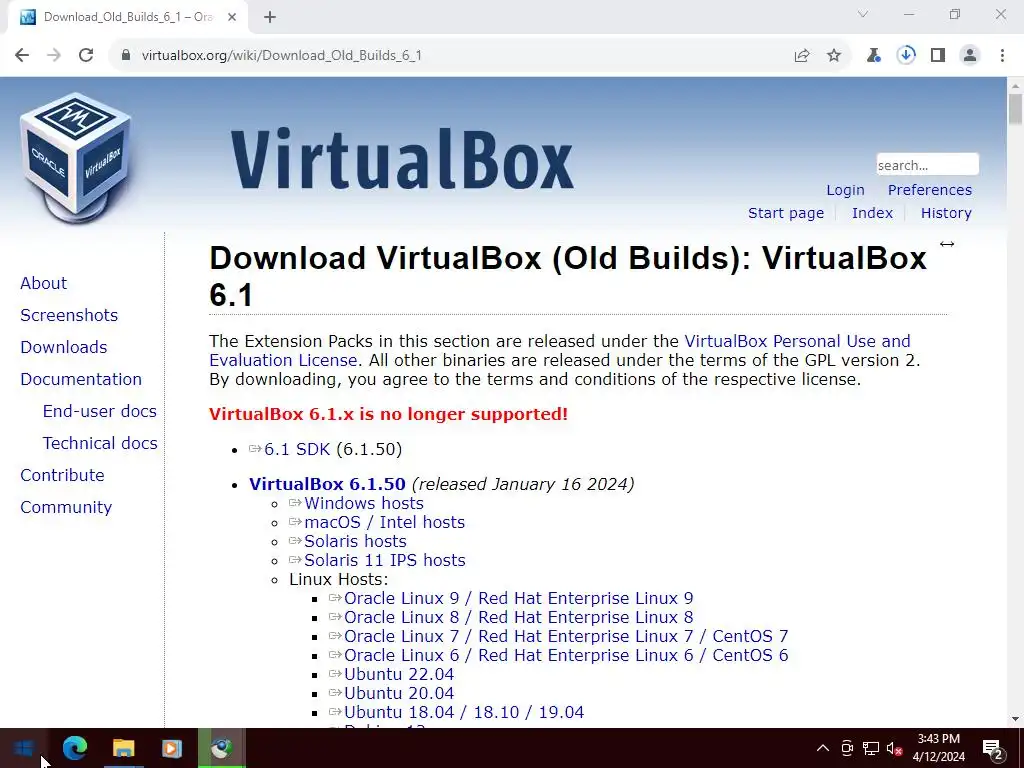Open the Chrome three-dot menu
Viewport: 1024px width, 768px height.
pyautogui.click(x=1002, y=56)
